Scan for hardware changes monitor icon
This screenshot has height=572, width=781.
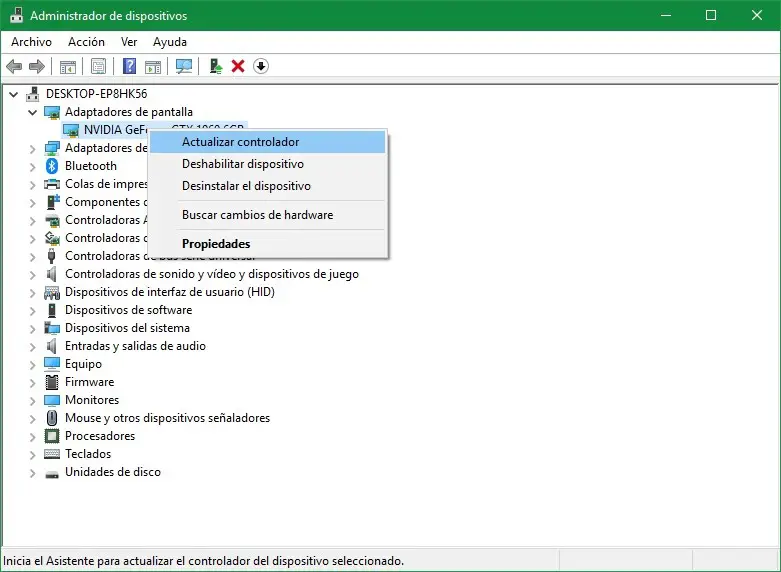click(184, 66)
